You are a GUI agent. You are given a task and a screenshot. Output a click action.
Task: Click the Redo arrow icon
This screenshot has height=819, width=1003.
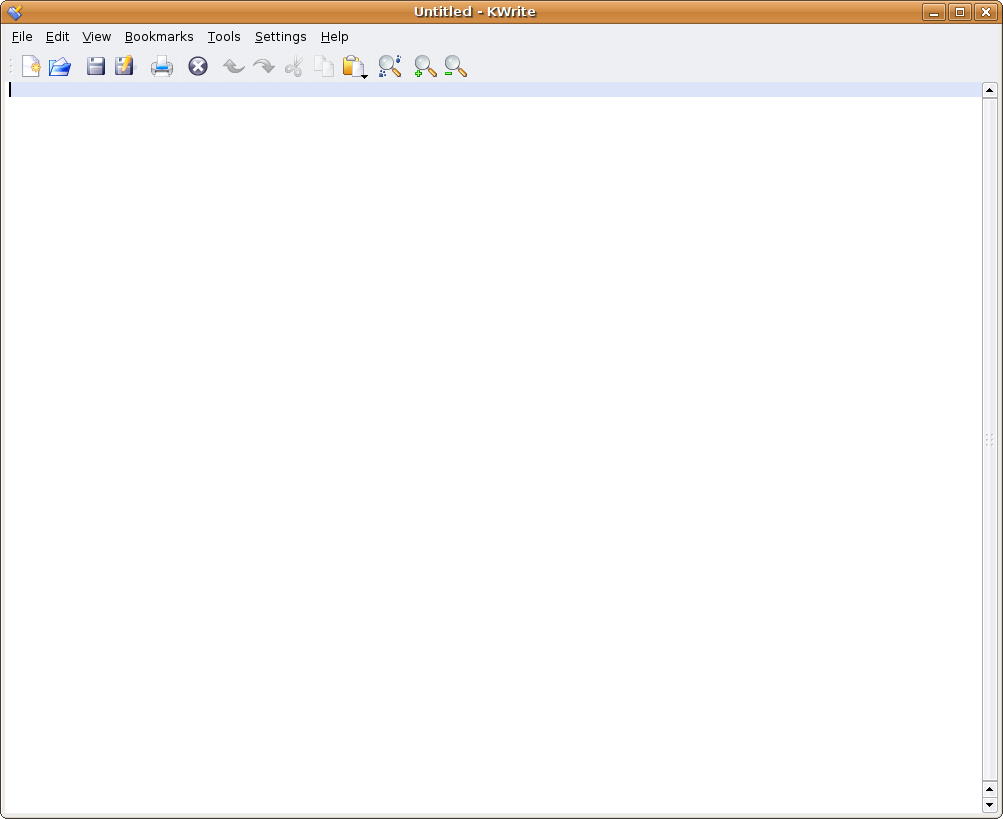tap(263, 67)
